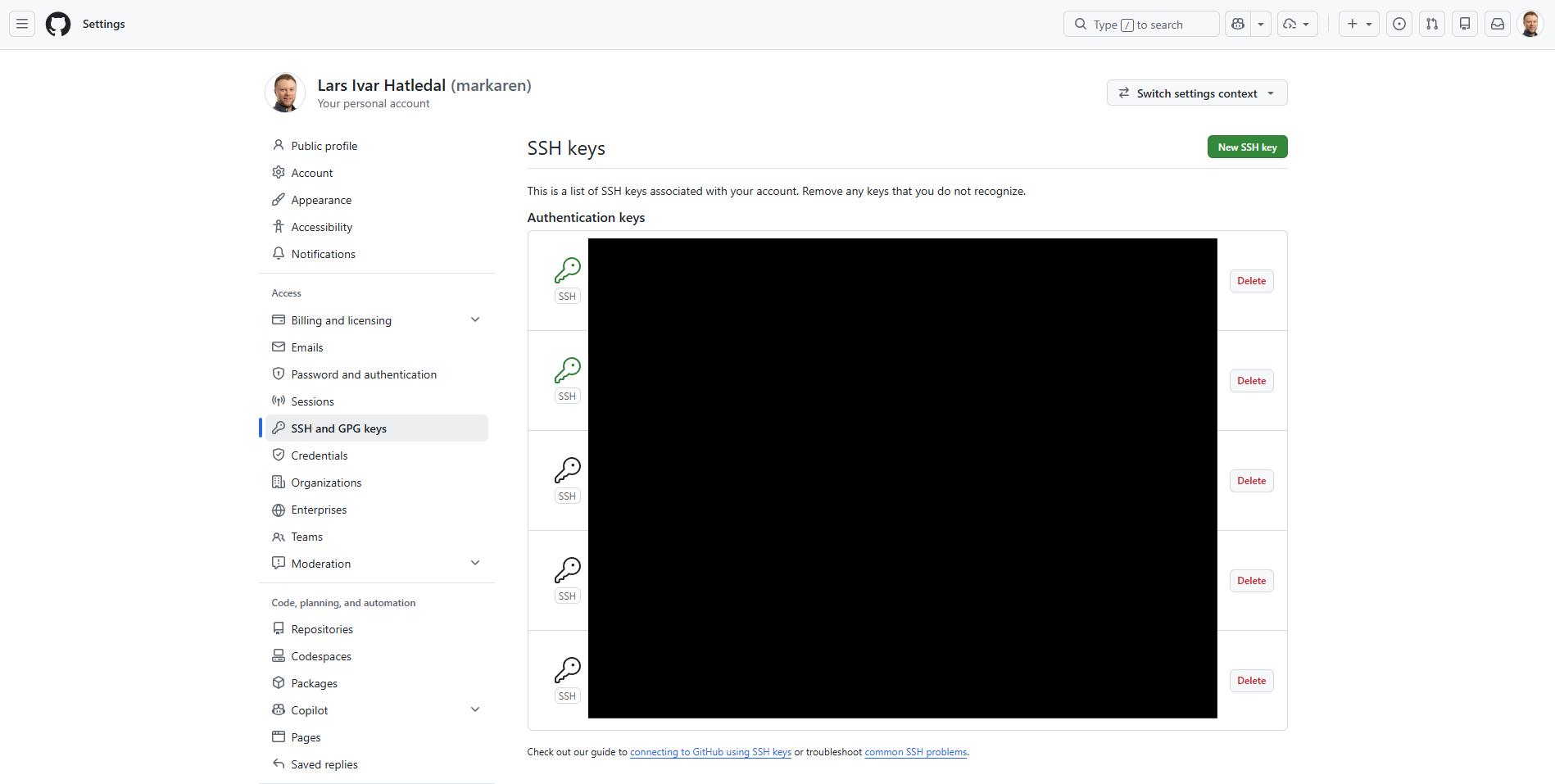1555x784 pixels.
Task: Open Pages settings
Action: (x=377, y=737)
